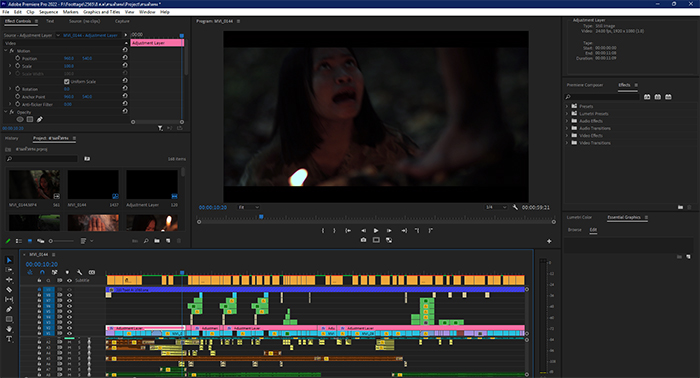This screenshot has width=700, height=378.
Task: Select the Hand tool
Action: click(9, 329)
